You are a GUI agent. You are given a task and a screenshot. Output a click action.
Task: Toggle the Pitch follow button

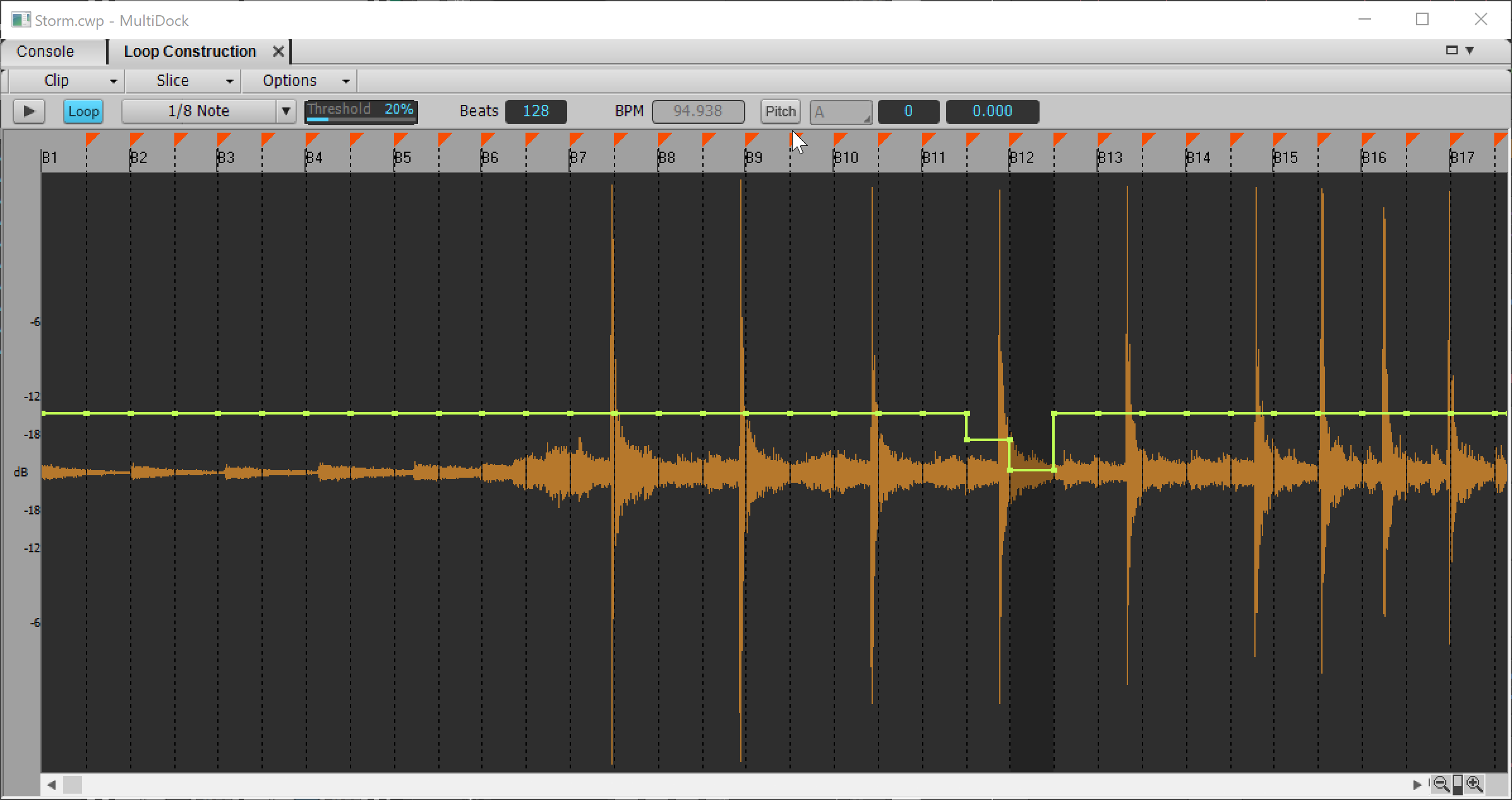pyautogui.click(x=780, y=111)
